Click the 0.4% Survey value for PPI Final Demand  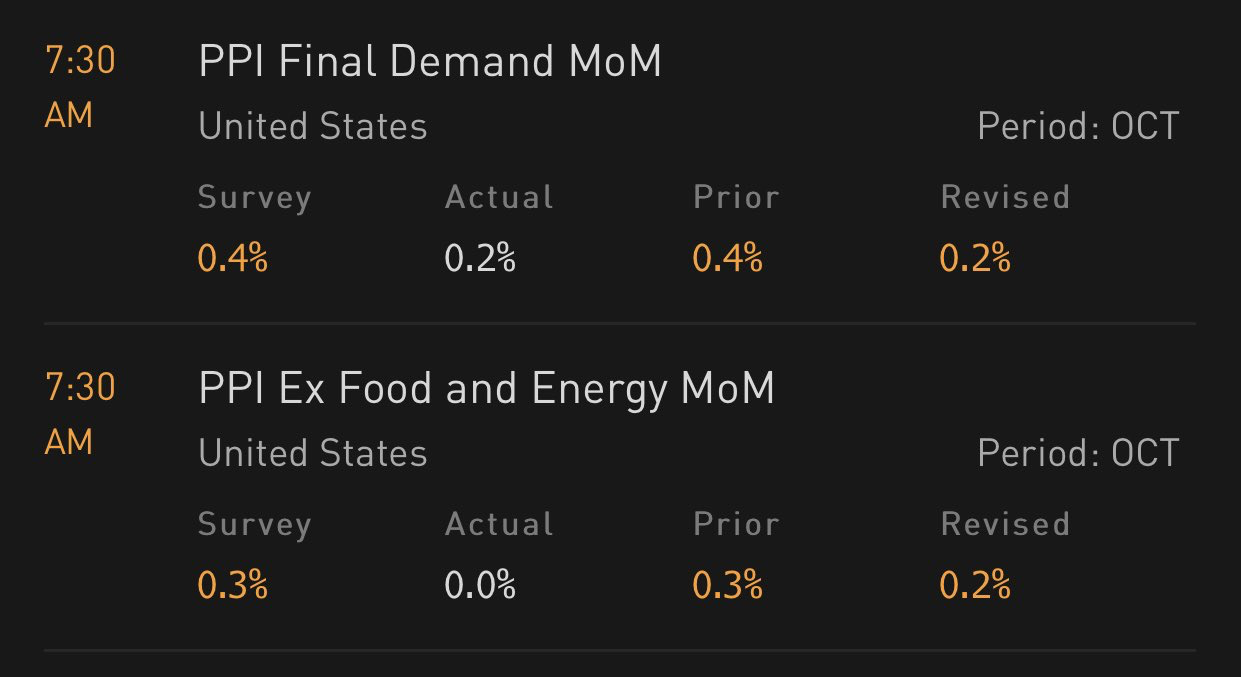tap(233, 259)
